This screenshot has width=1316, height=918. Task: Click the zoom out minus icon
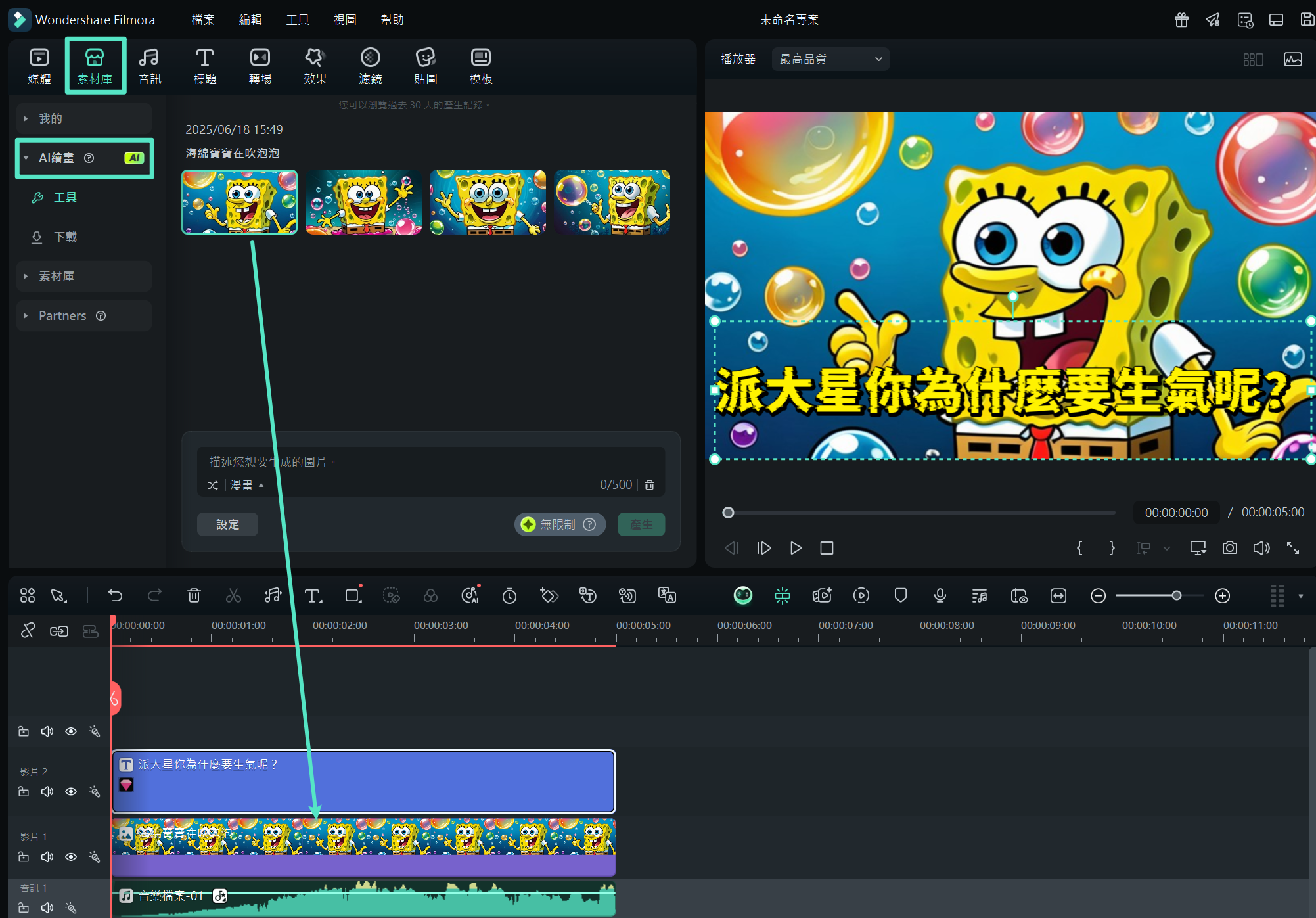(x=1098, y=595)
